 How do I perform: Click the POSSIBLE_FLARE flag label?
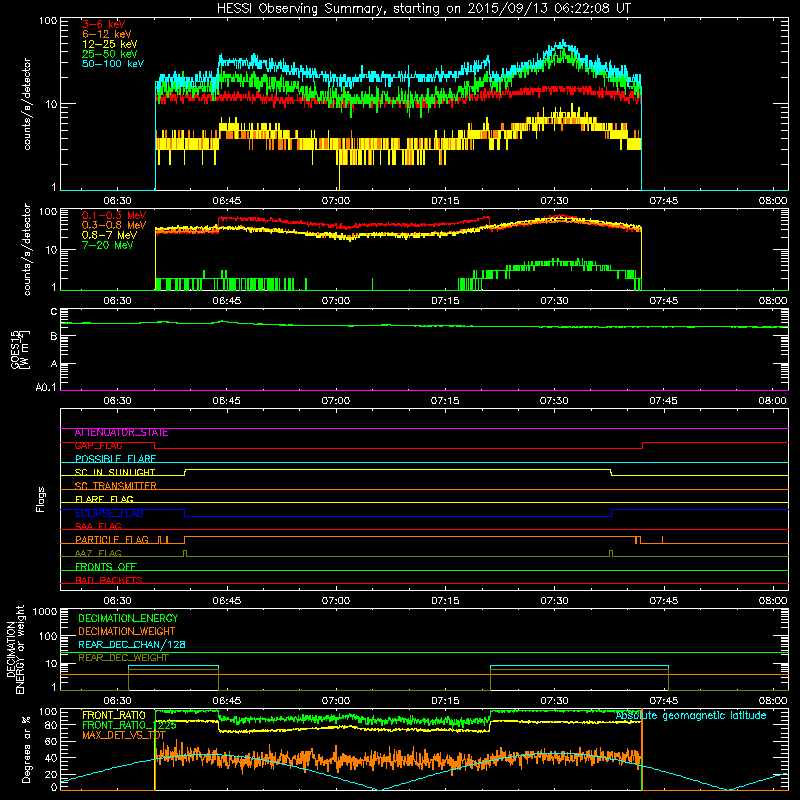tap(115, 459)
